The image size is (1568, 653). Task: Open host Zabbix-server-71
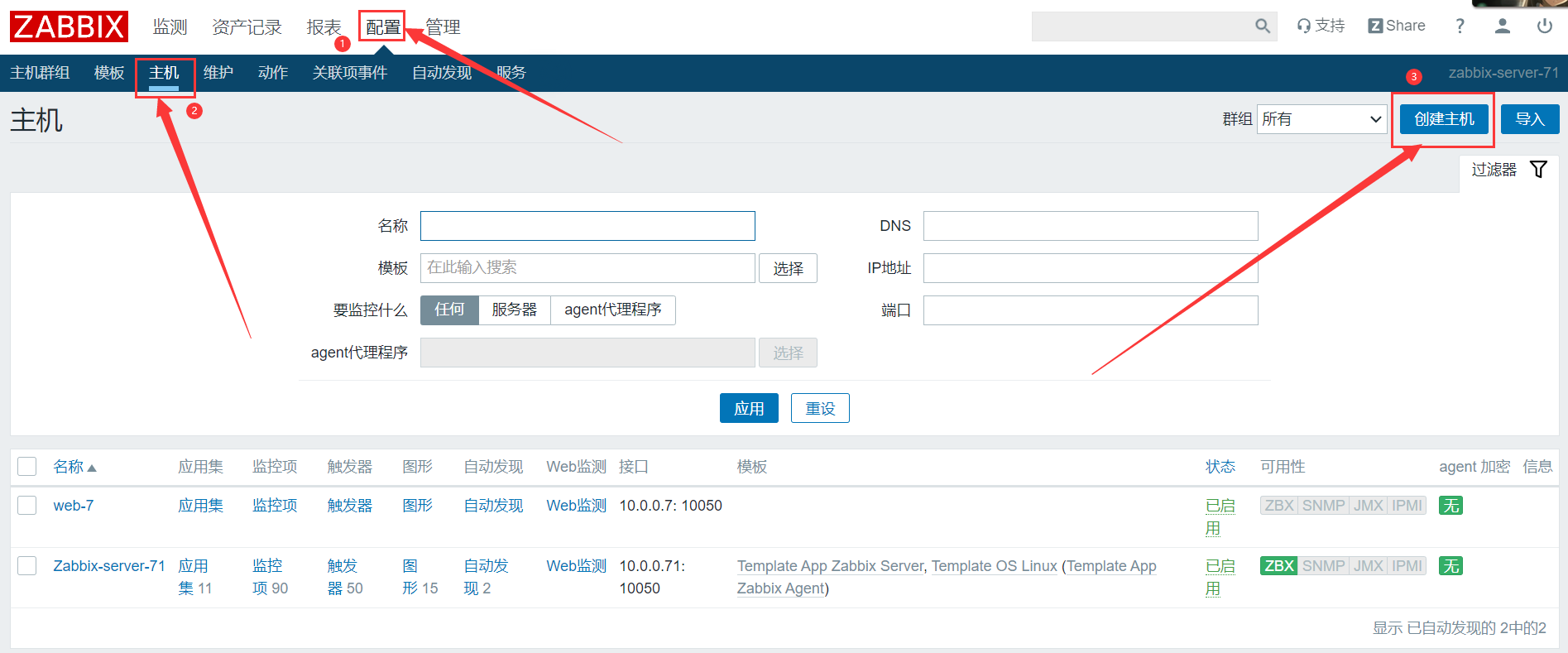tap(109, 566)
